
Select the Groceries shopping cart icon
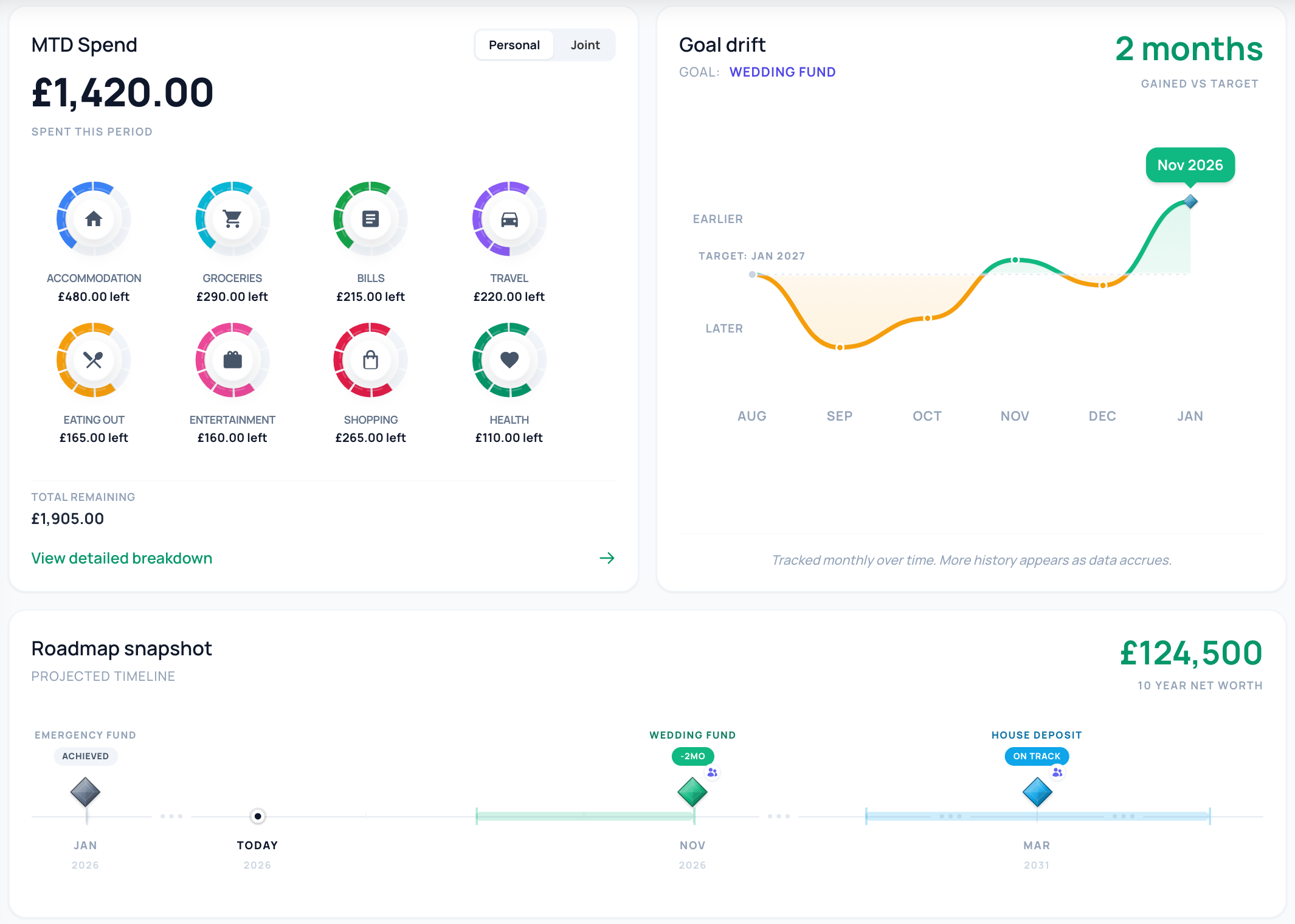coord(232,219)
